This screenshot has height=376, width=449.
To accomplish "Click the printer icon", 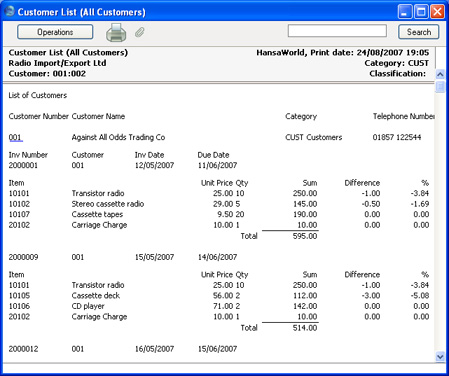I will (116, 33).
